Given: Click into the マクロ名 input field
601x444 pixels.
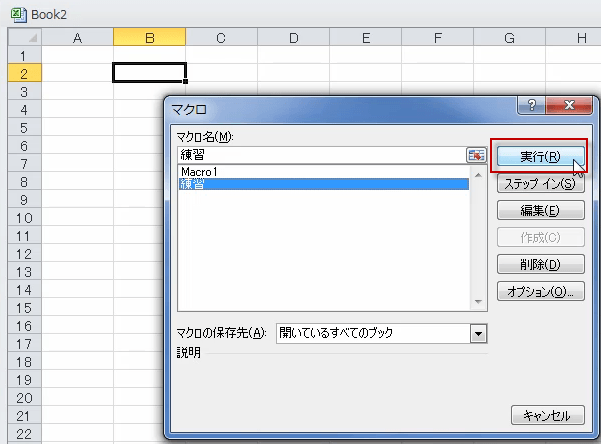Looking at the screenshot, I should 322,155.
